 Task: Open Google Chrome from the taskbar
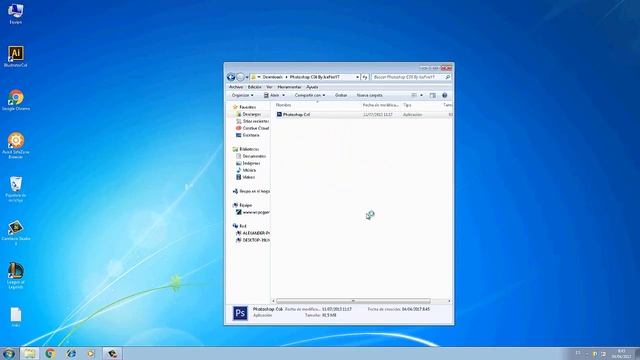tap(51, 353)
